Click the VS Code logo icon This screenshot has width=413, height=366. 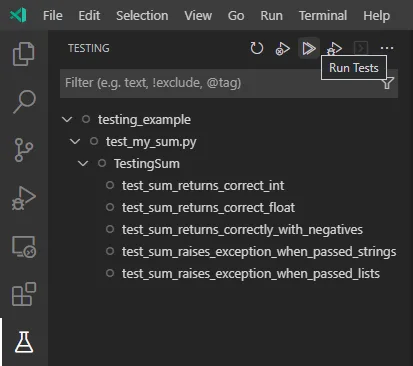pyautogui.click(x=18, y=15)
